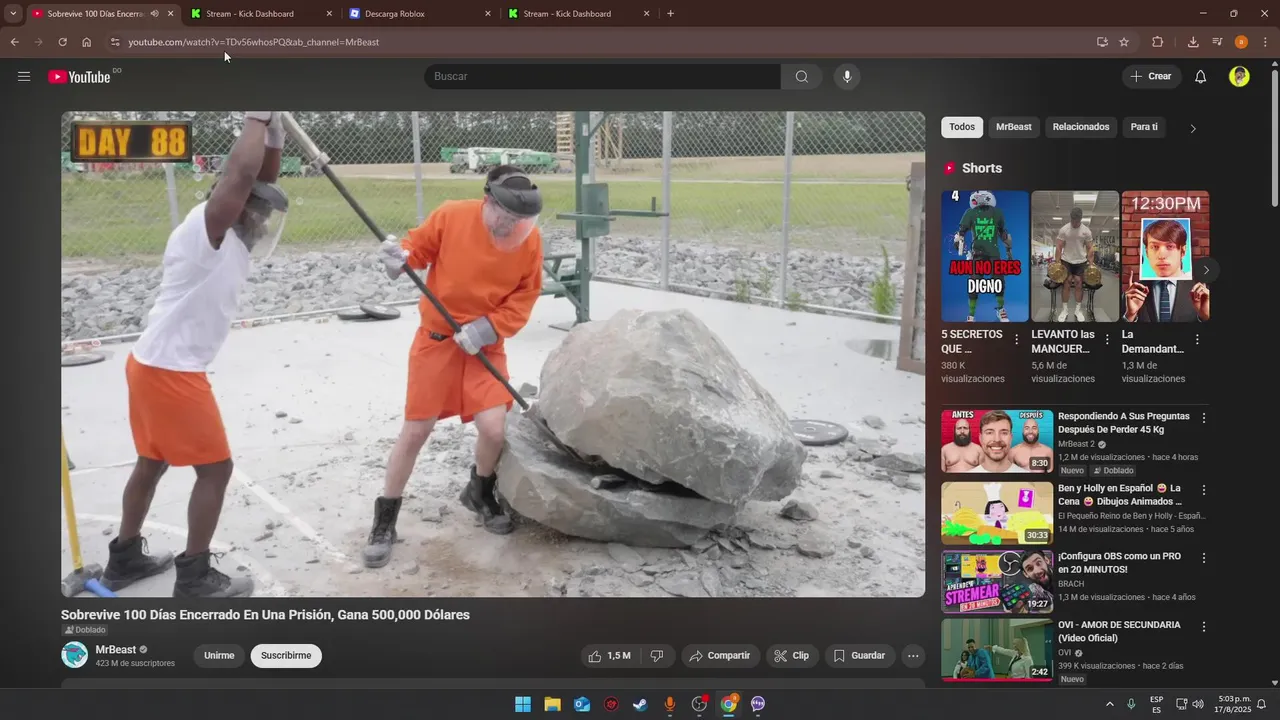Open options for 'Configura OBS' video
This screenshot has width=1280, height=720.
pos(1204,558)
